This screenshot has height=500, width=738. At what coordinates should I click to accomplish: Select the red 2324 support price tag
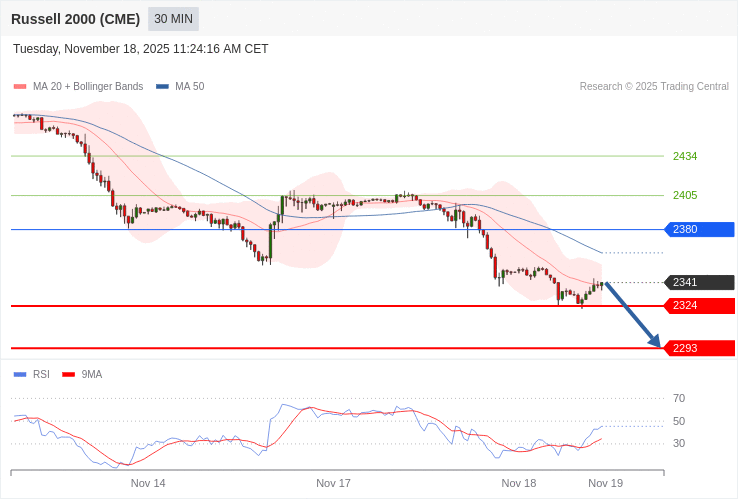pyautogui.click(x=699, y=305)
